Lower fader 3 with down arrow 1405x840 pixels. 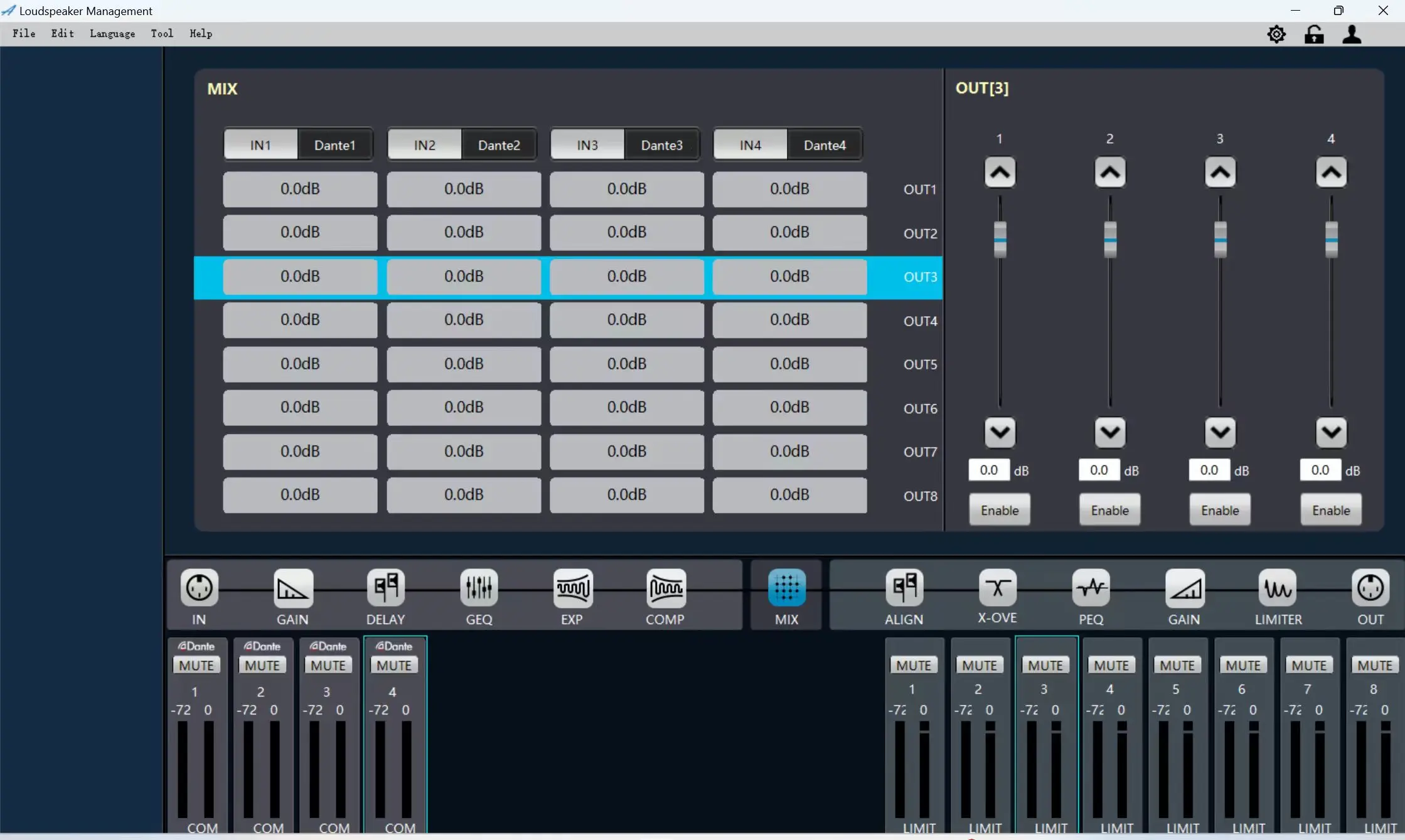pos(1220,432)
